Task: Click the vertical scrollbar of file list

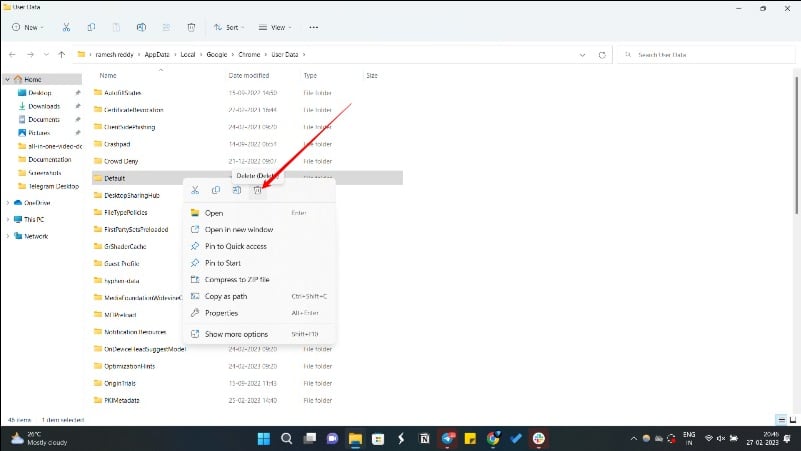Action: (x=796, y=146)
